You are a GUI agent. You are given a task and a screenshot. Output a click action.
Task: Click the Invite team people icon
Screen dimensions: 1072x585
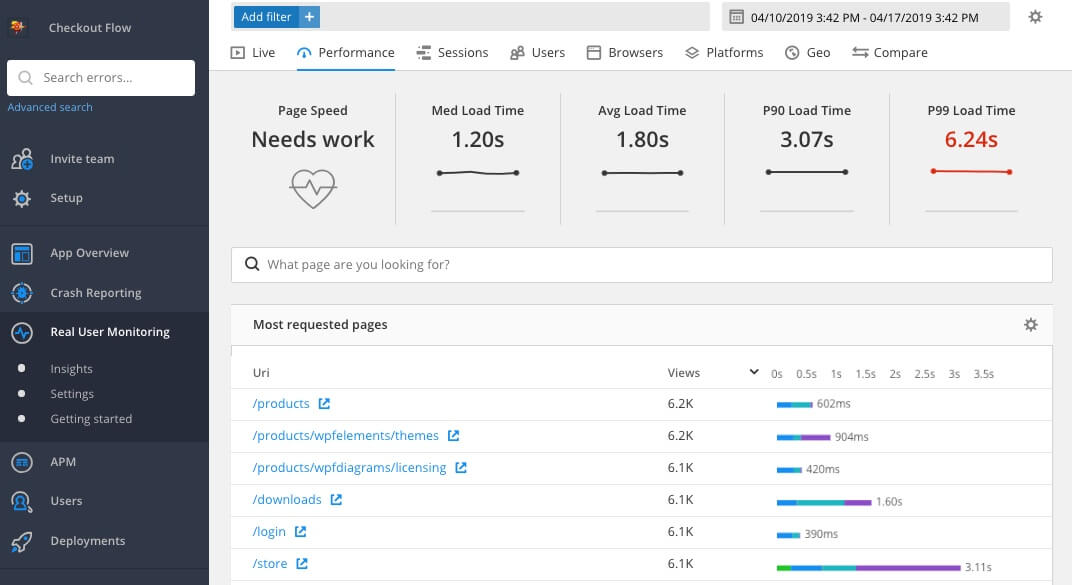tap(22, 159)
